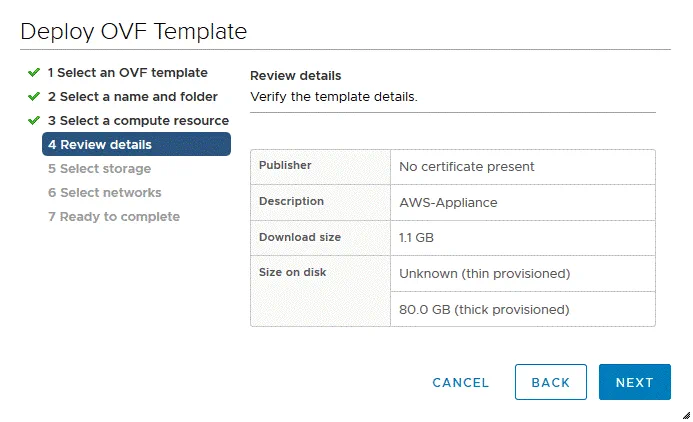Select step 7 Ready to complete
This screenshot has height=422, width=693.
point(114,217)
